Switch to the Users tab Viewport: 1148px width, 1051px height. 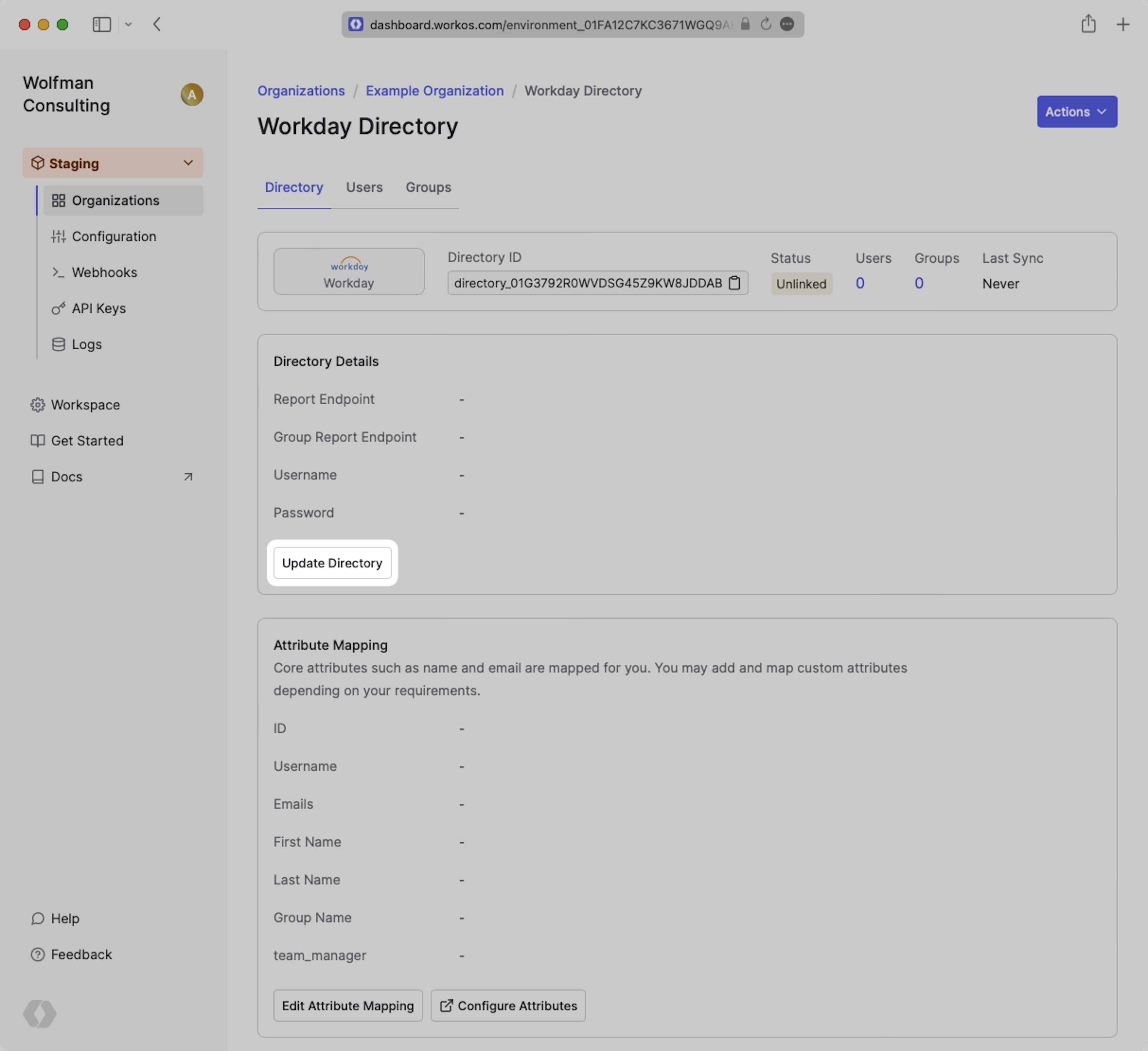coord(364,187)
